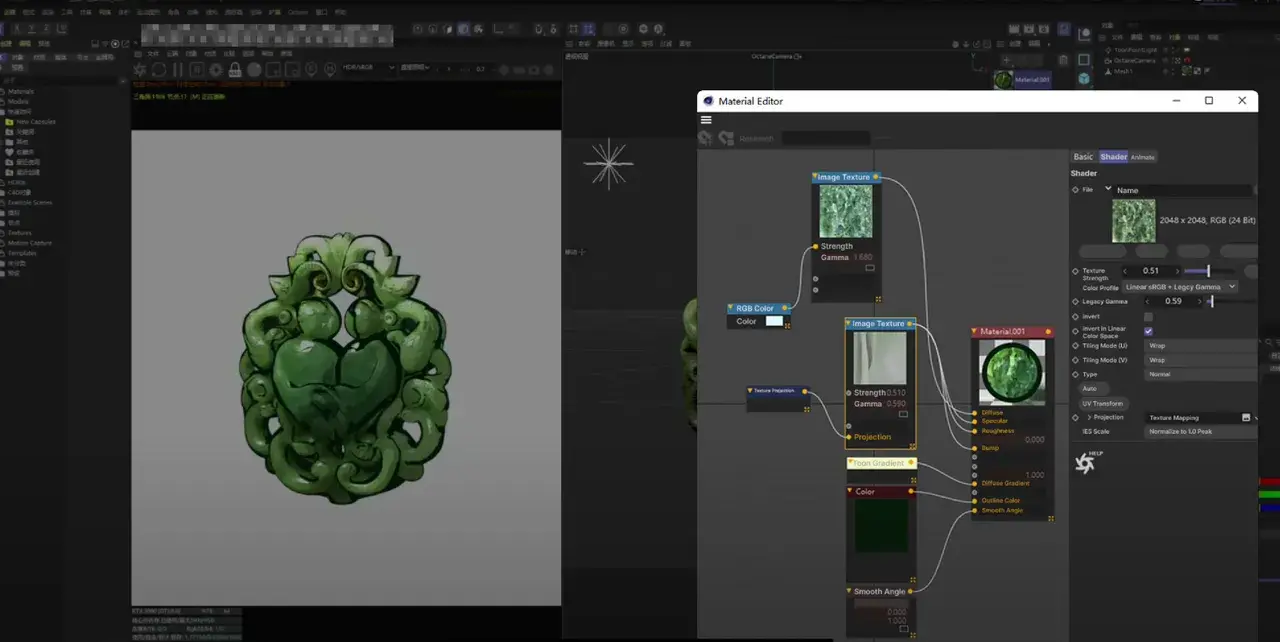Open the Animate tab next to Shader
The height and width of the screenshot is (642, 1280).
[1142, 157]
